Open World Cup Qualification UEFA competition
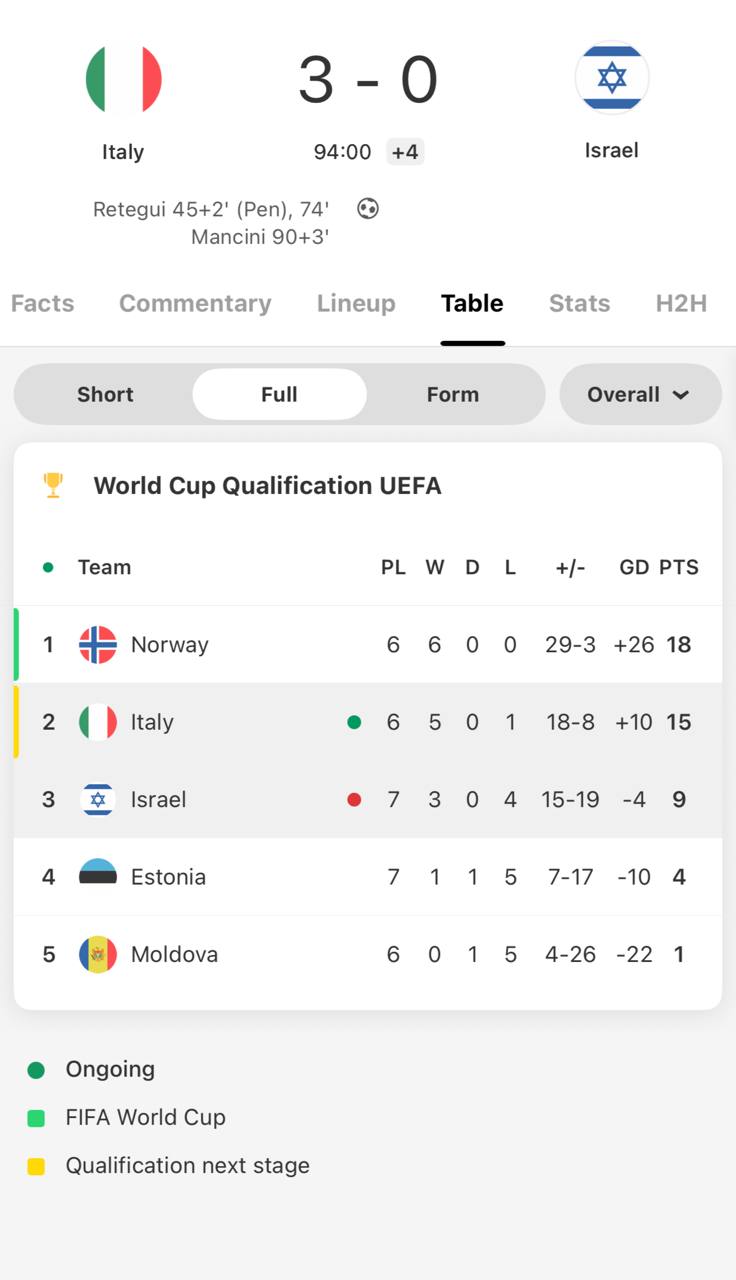Screen dimensions: 736x1280 (267, 485)
